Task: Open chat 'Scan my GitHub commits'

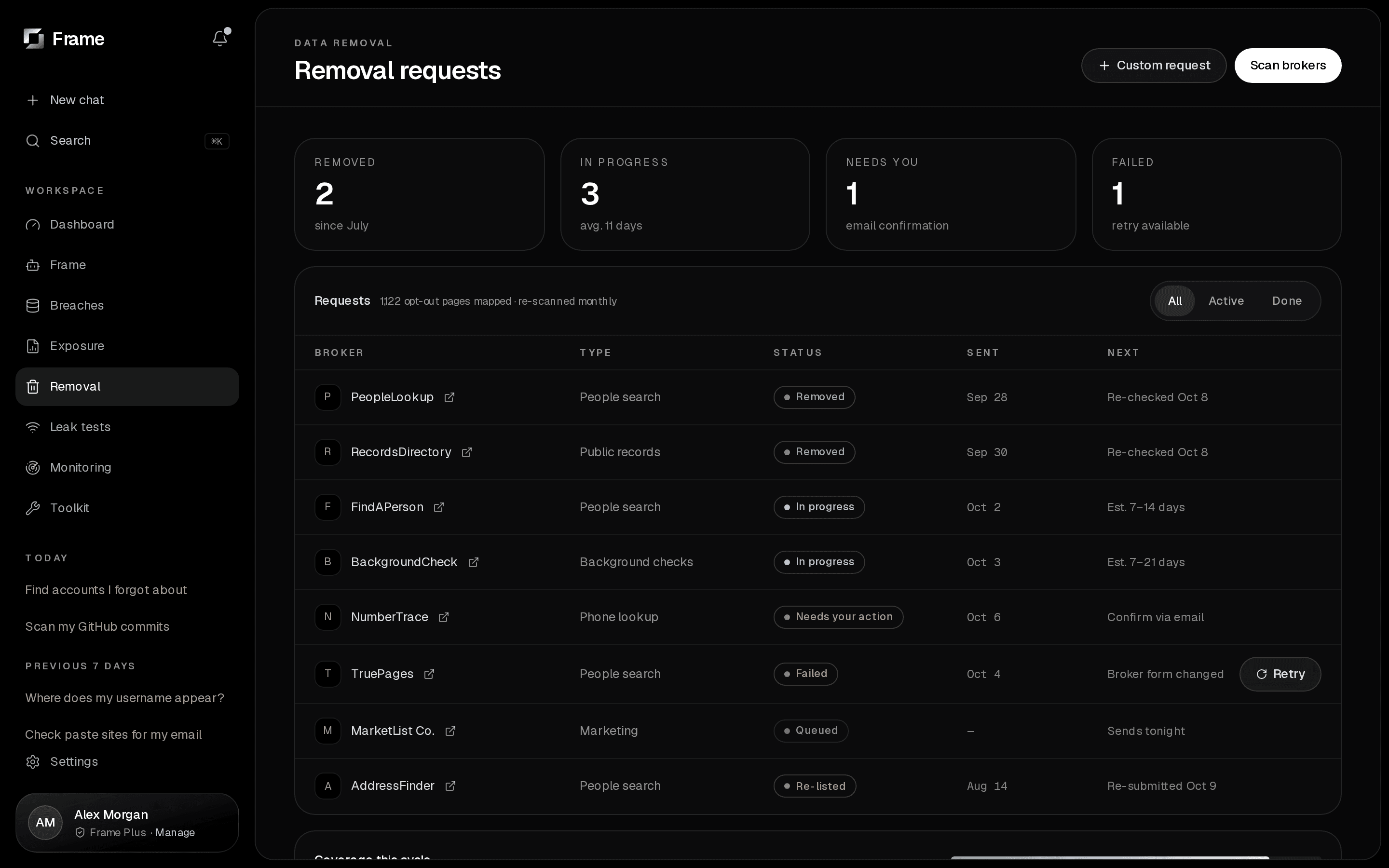Action: click(x=97, y=627)
